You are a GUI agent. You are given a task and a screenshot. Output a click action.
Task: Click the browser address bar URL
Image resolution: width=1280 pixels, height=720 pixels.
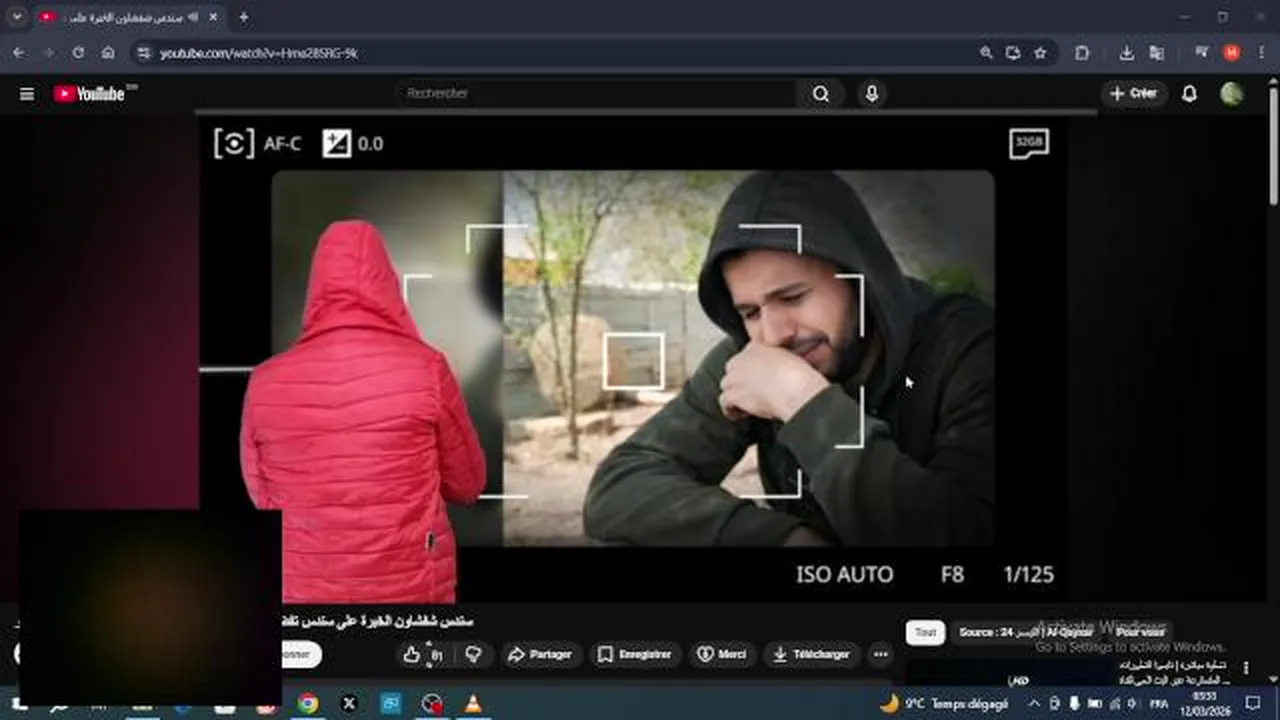pyautogui.click(x=258, y=53)
